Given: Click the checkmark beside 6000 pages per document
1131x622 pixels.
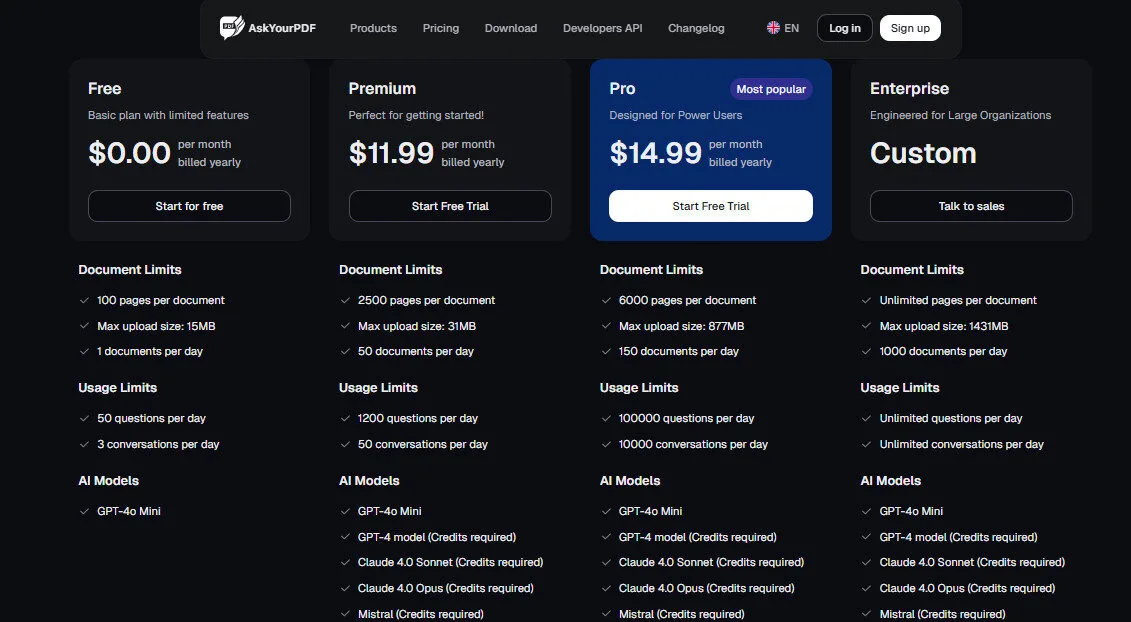Looking at the screenshot, I should click(x=606, y=300).
